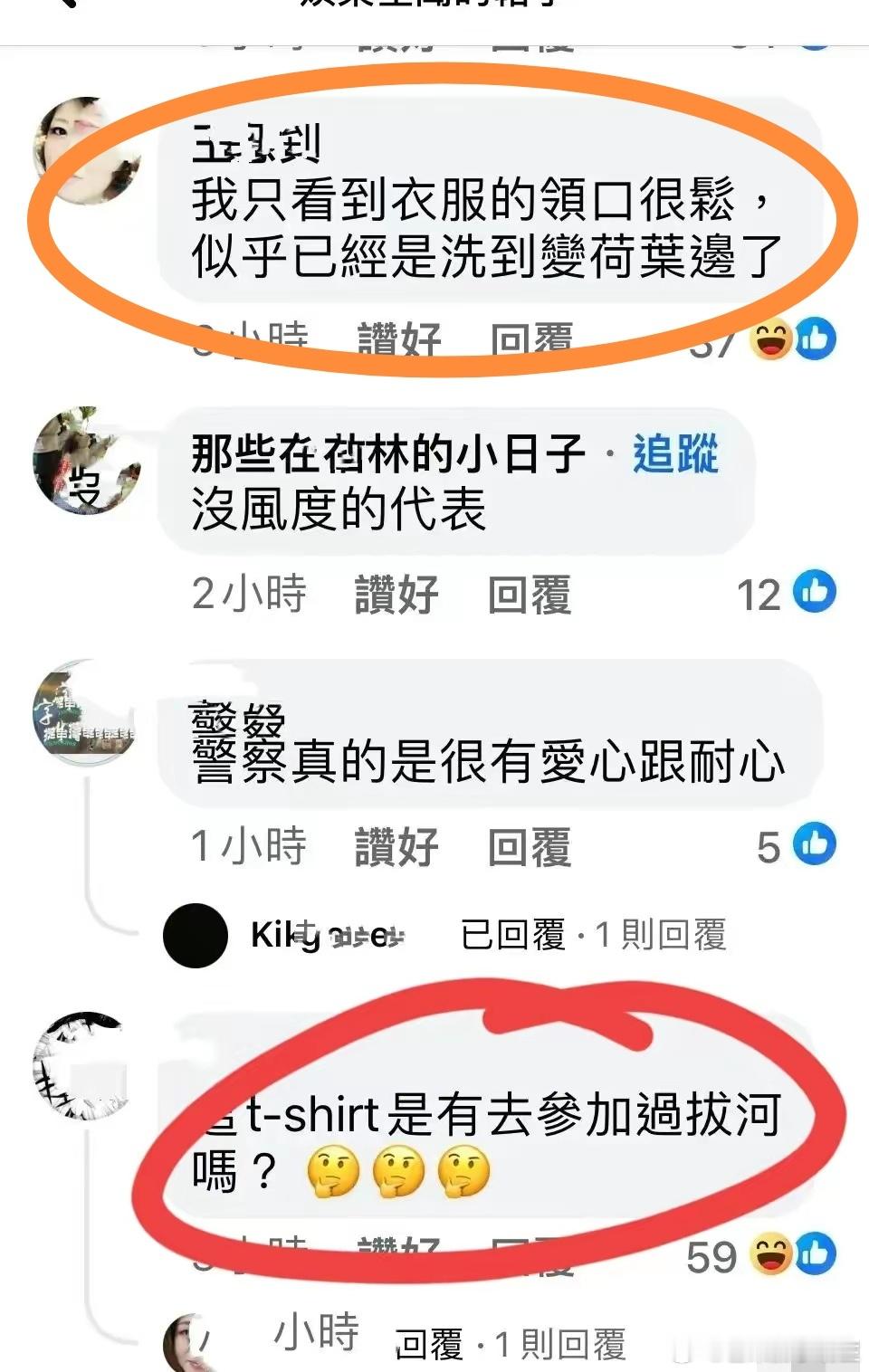Like the 警察真的是很有愛心 comment

point(396,846)
